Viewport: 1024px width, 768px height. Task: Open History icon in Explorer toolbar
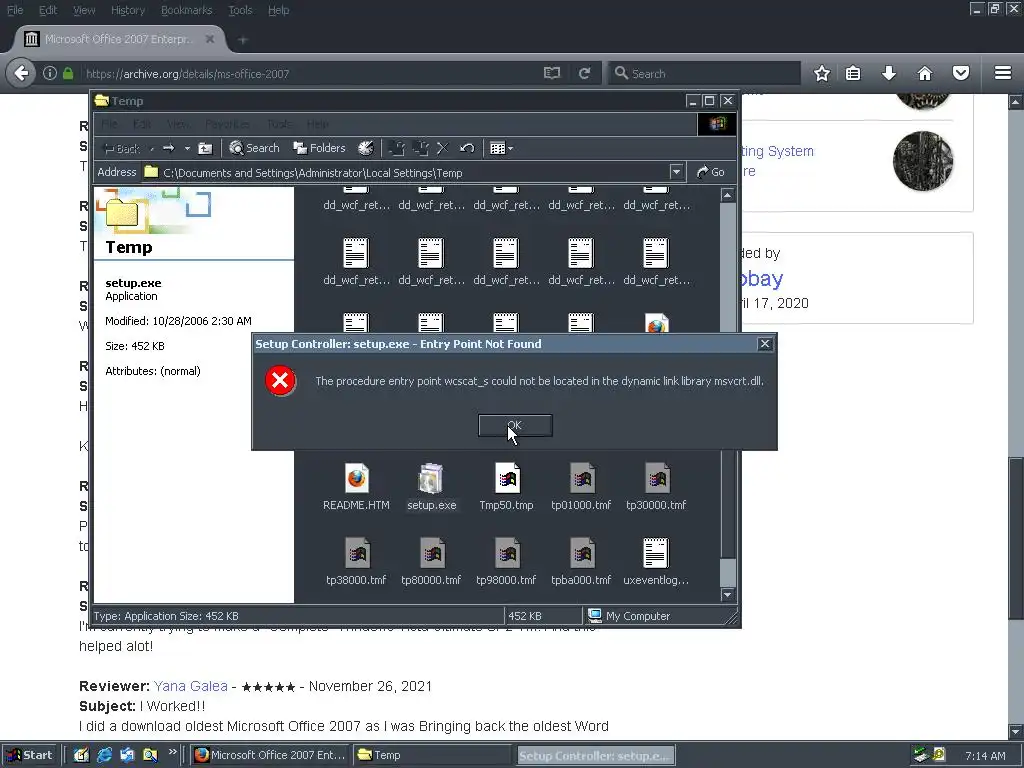[366, 148]
